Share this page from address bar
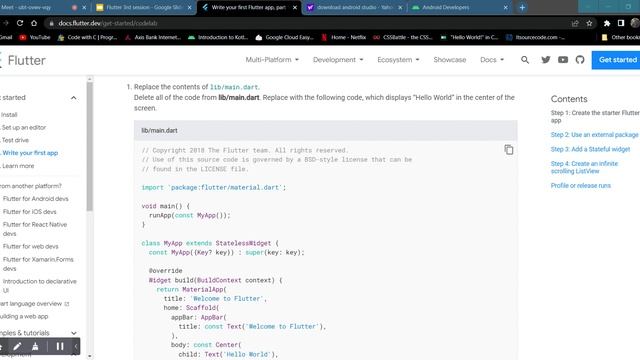Image resolution: width=640 pixels, height=360 pixels. 575,23
